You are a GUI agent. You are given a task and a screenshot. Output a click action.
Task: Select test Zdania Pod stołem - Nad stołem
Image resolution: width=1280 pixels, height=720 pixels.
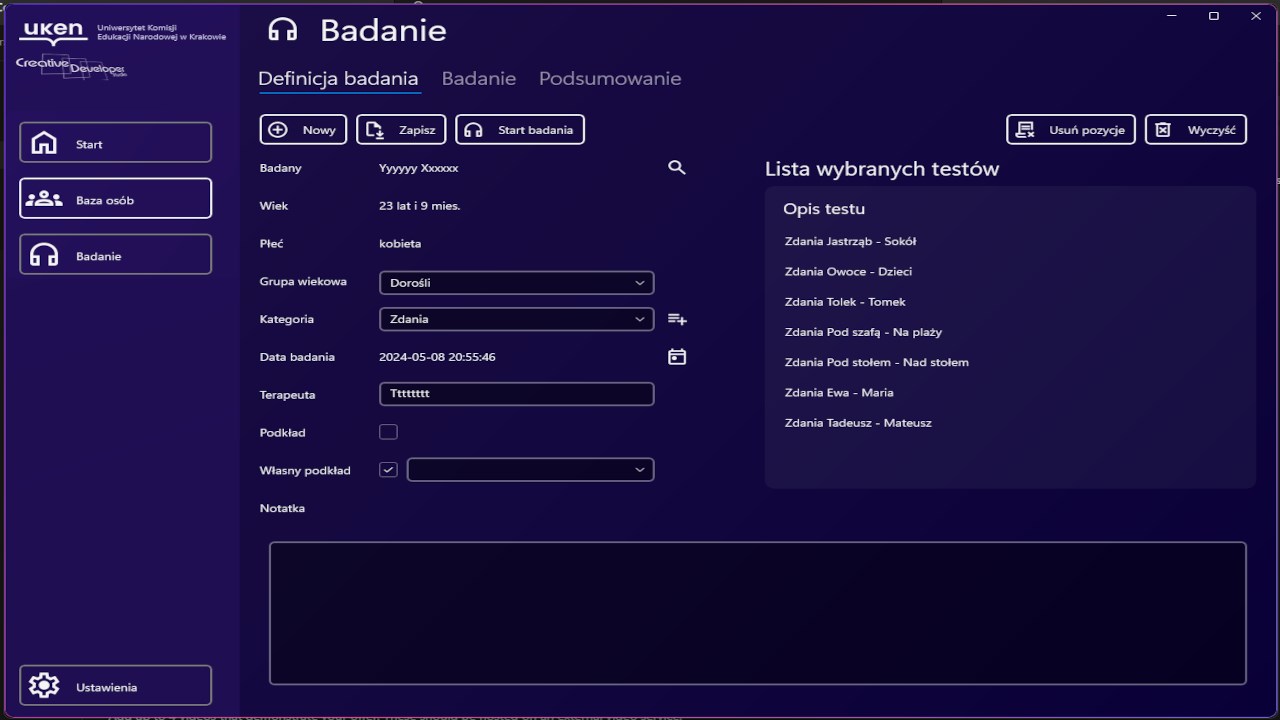(876, 362)
